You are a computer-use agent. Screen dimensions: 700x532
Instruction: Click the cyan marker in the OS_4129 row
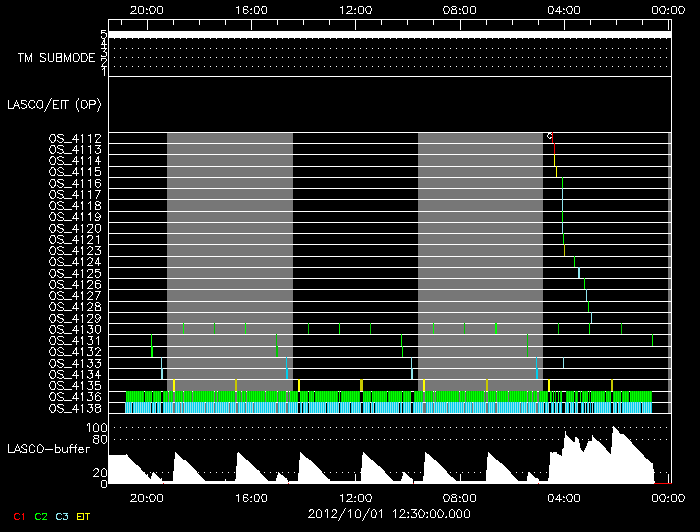pos(591,318)
